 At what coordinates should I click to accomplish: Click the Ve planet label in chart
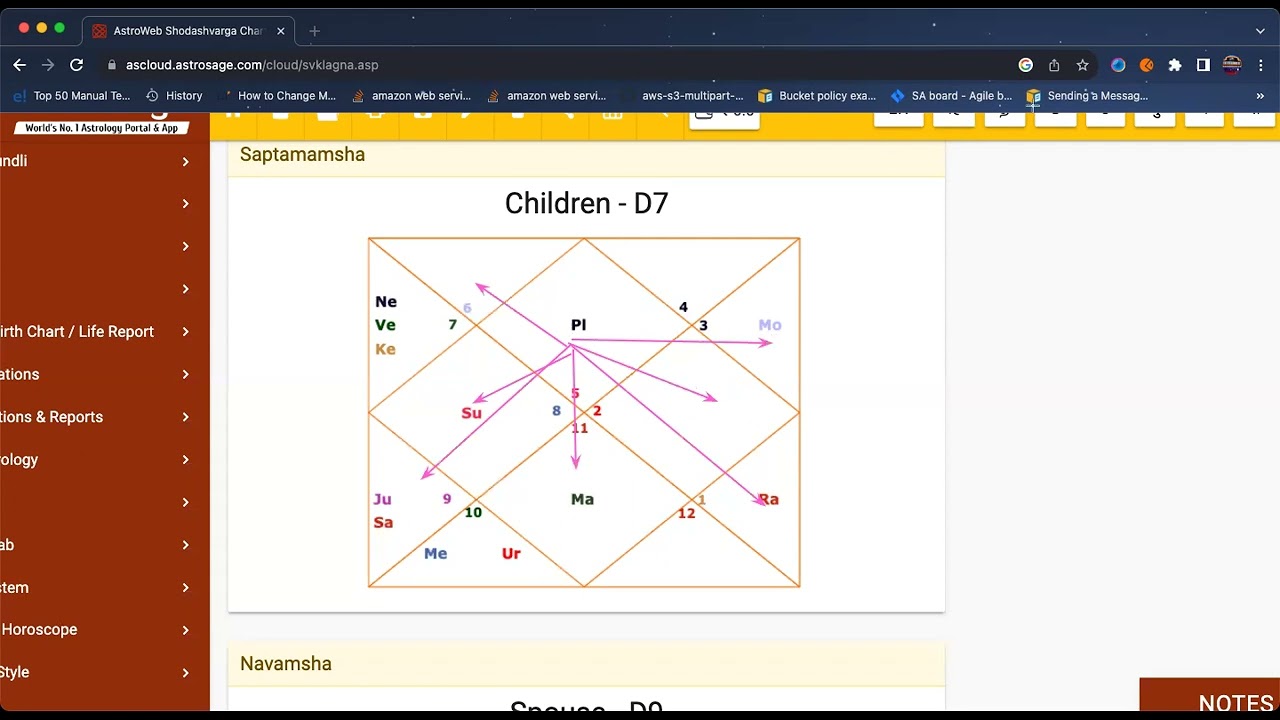[x=385, y=326]
